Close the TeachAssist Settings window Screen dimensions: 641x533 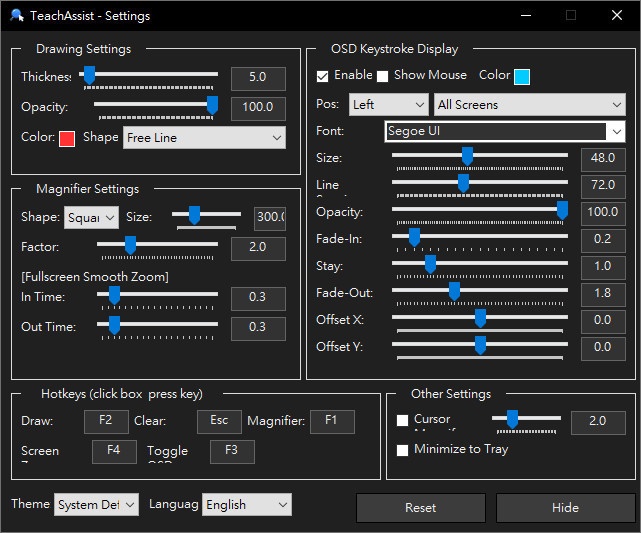(616, 16)
